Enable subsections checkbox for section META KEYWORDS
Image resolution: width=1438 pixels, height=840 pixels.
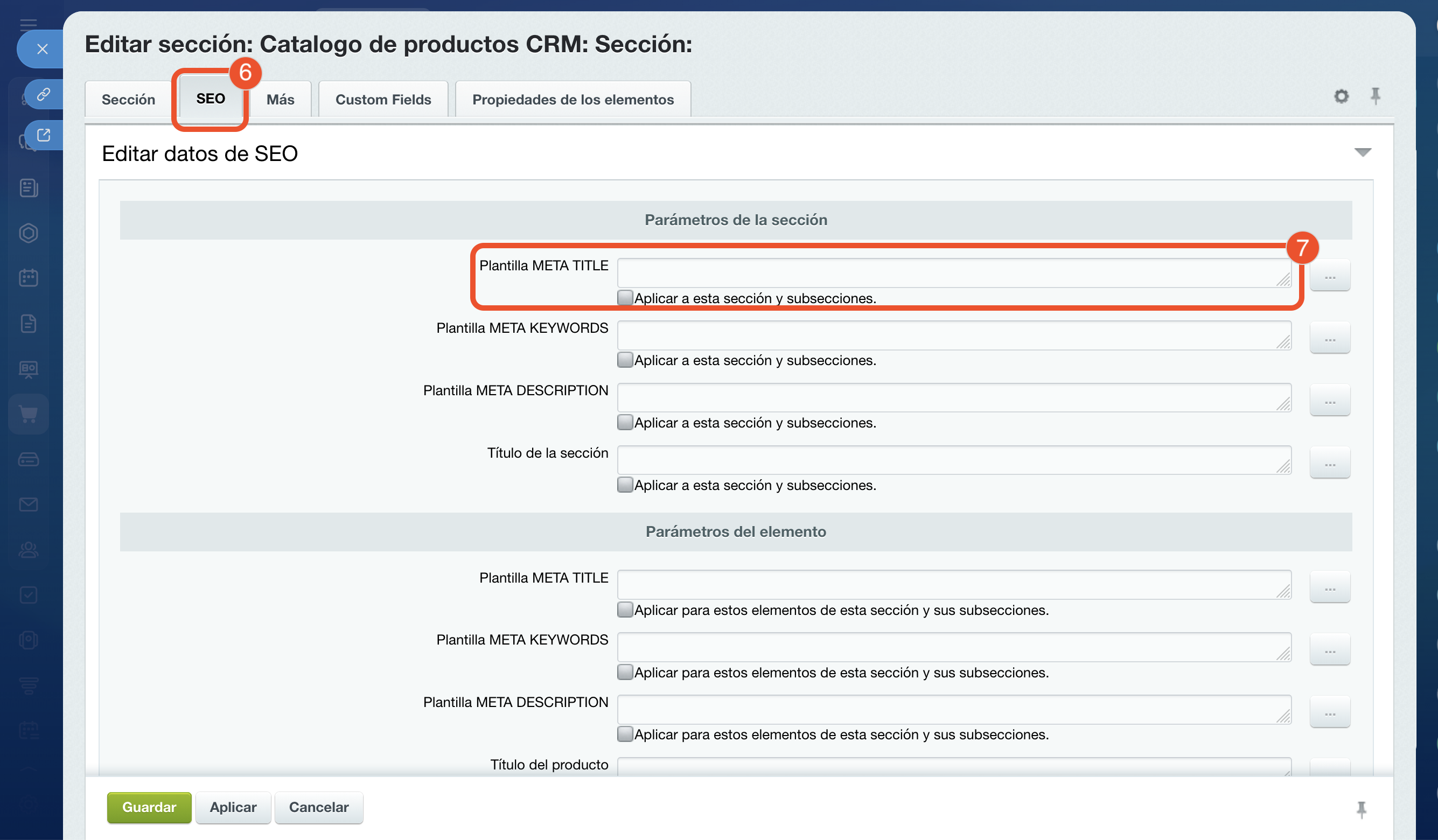625,360
